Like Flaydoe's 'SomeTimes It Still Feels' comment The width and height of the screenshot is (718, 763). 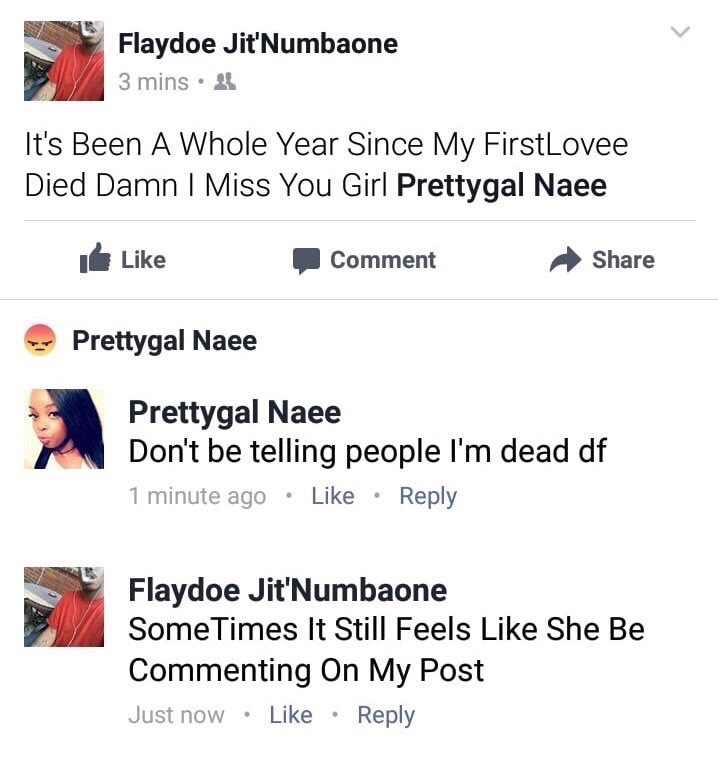click(291, 715)
